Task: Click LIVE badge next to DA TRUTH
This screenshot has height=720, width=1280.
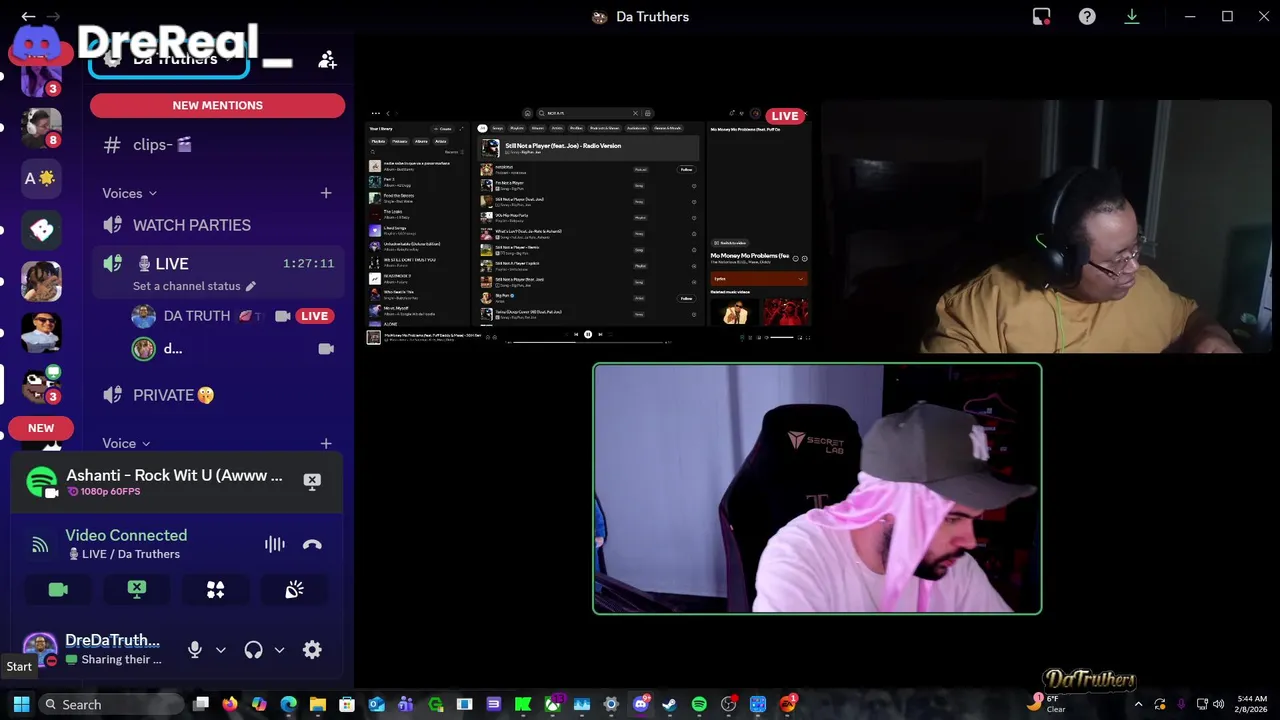Action: (x=314, y=316)
